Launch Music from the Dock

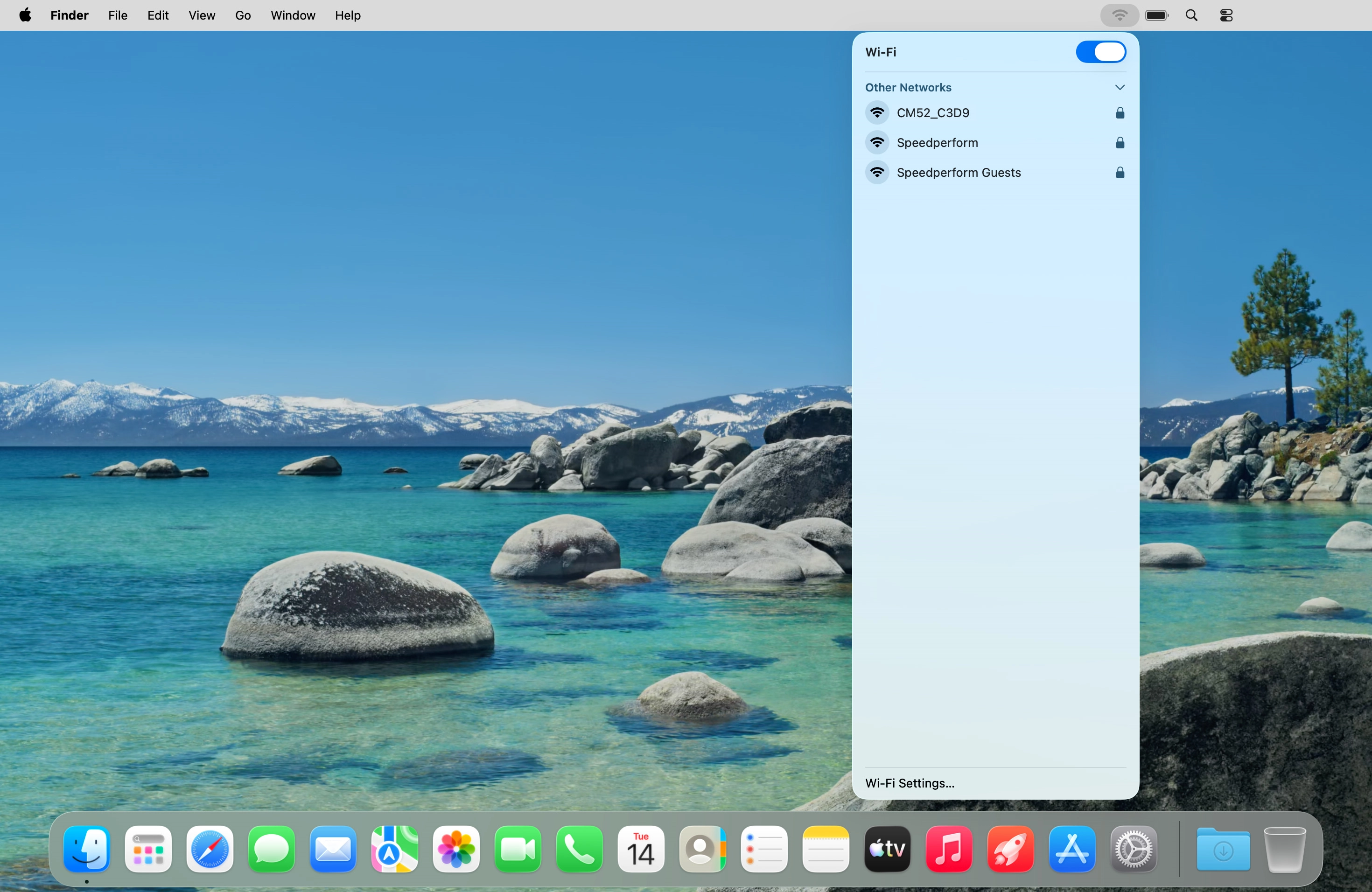point(949,850)
